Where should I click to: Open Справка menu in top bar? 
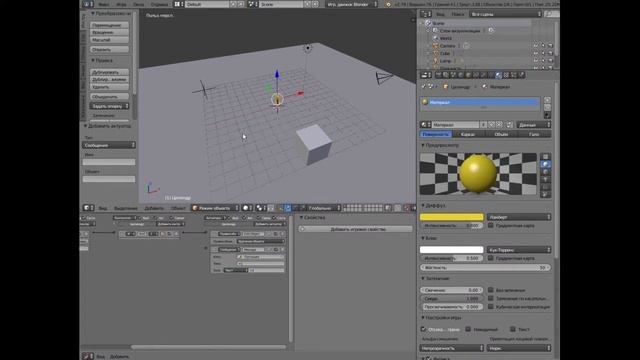coord(159,4)
